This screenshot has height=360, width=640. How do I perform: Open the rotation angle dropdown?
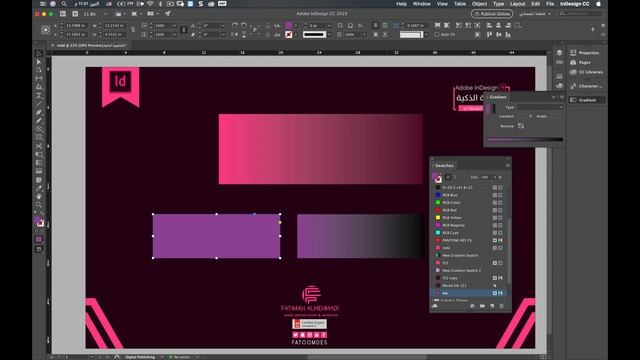[x=223, y=25]
